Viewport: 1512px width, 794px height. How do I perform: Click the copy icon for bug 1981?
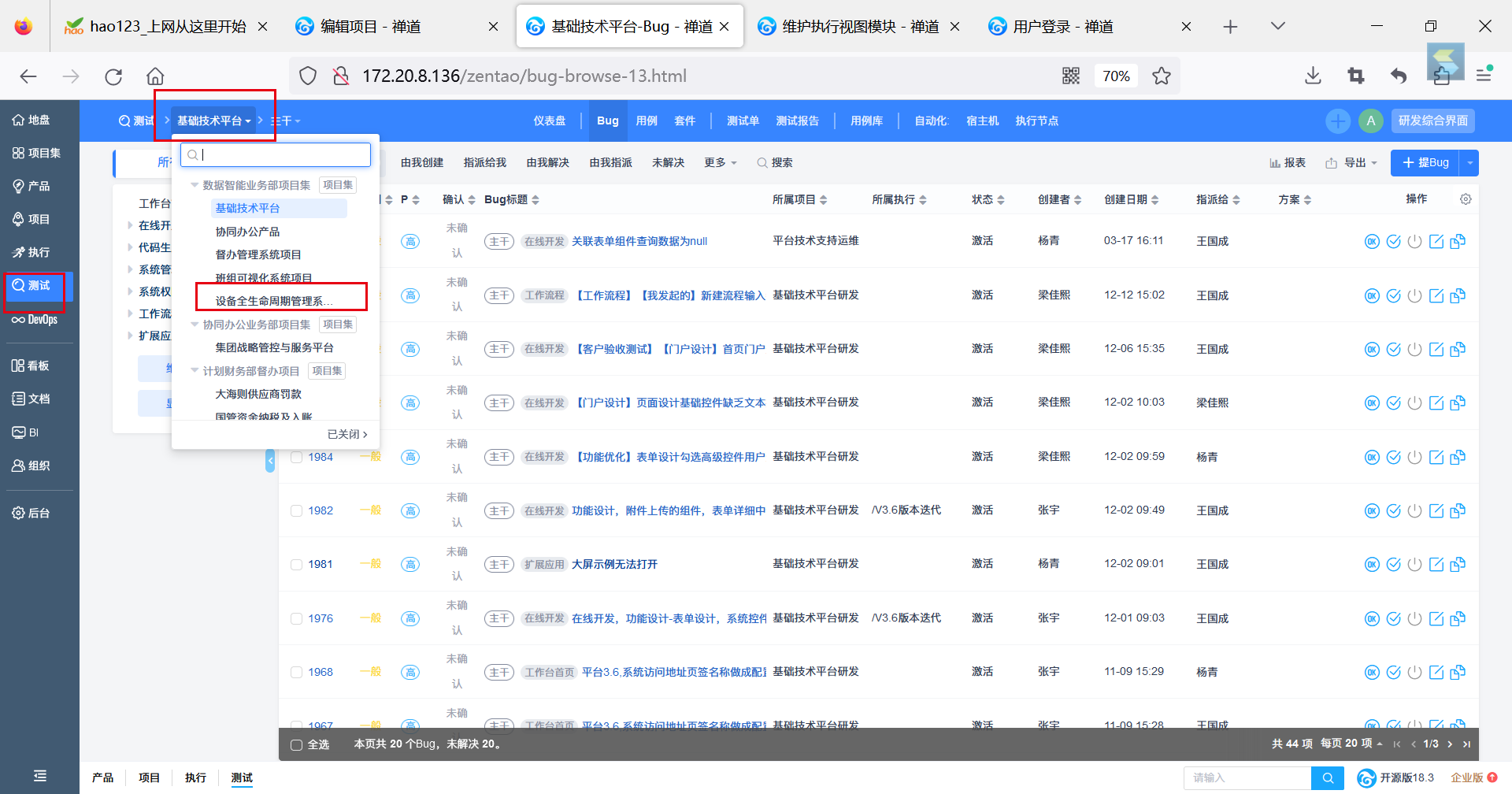tap(1458, 564)
